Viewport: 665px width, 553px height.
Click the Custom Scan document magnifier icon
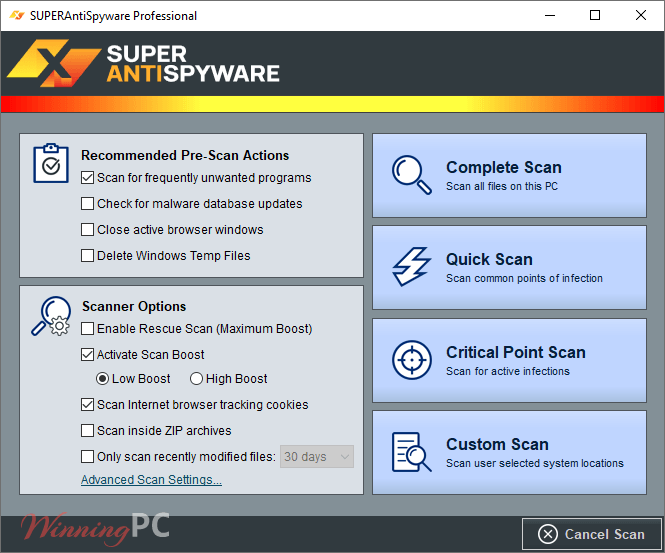pos(411,452)
